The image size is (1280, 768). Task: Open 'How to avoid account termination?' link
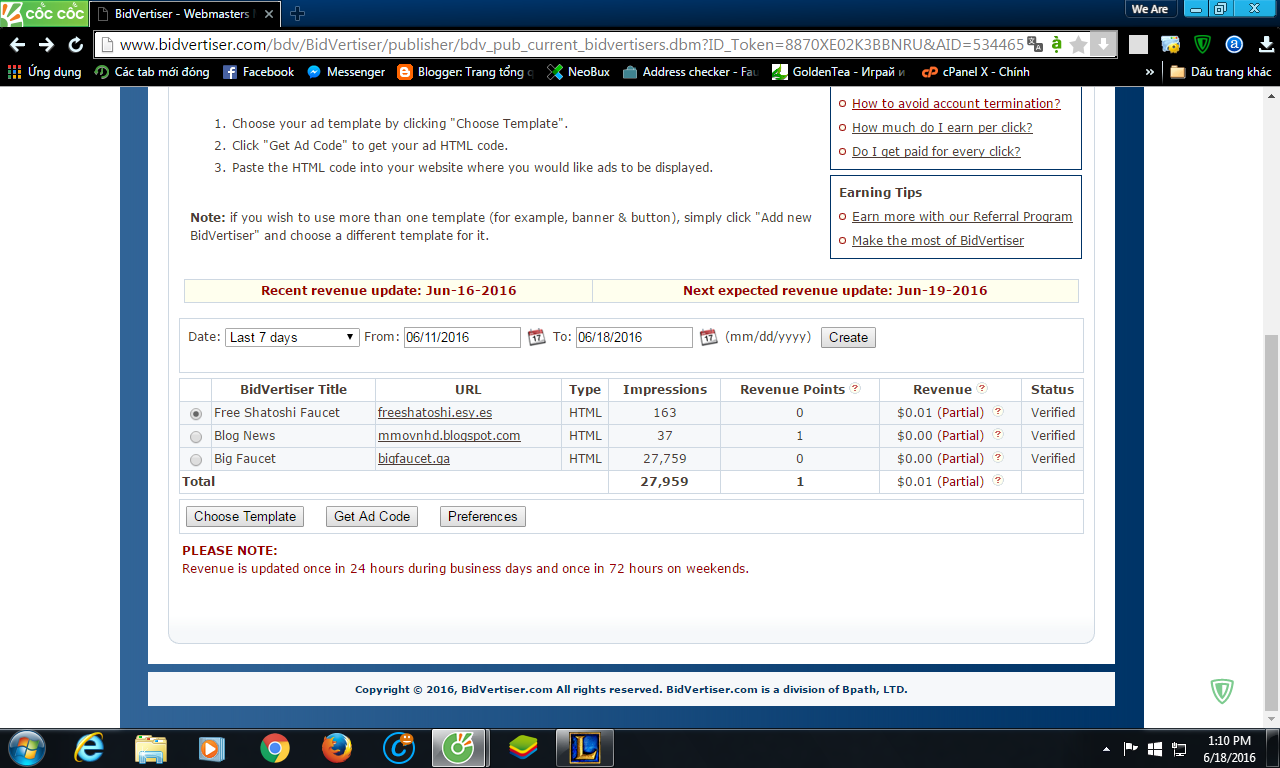(956, 103)
